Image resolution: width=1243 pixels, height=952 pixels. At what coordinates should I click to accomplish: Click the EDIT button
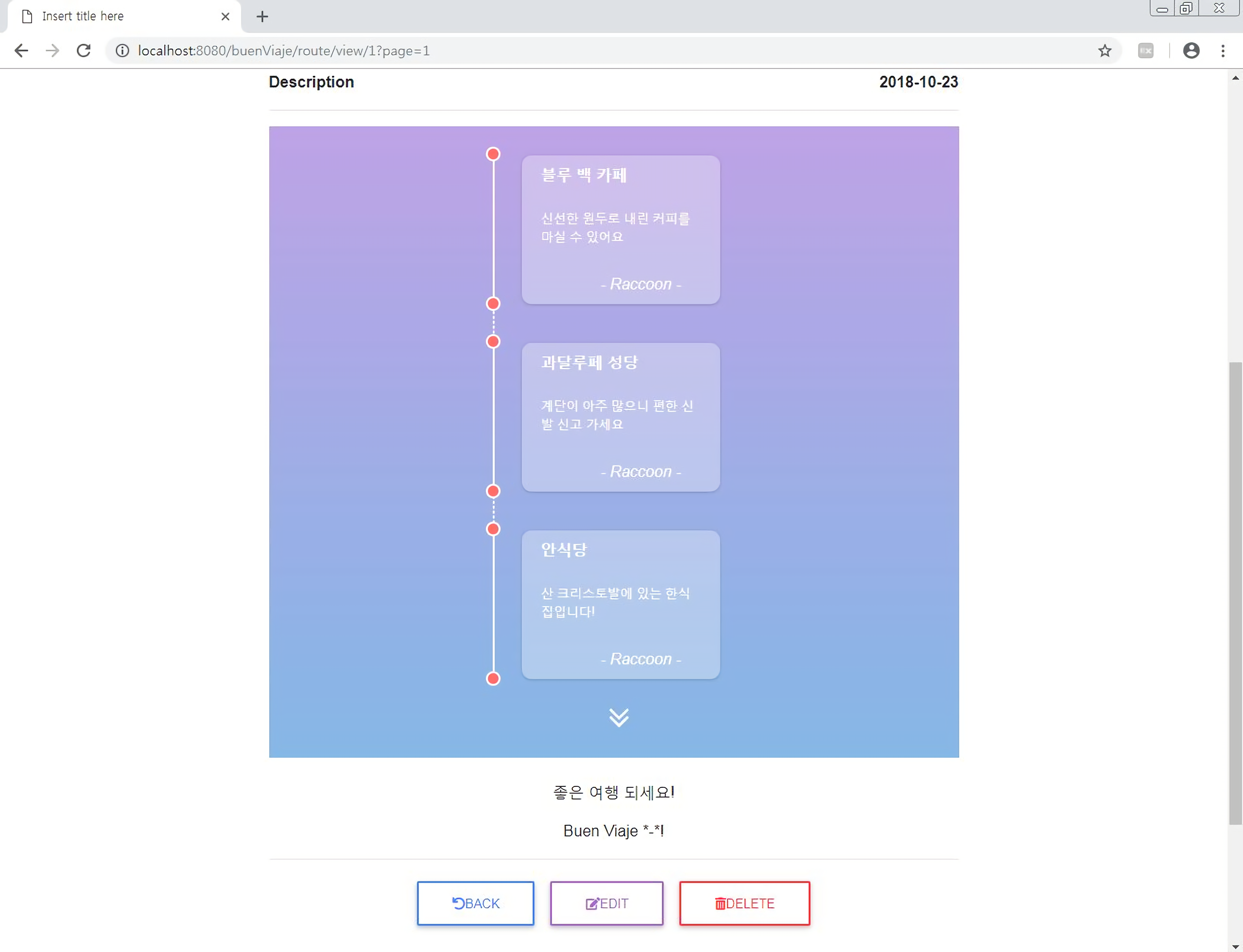(606, 903)
